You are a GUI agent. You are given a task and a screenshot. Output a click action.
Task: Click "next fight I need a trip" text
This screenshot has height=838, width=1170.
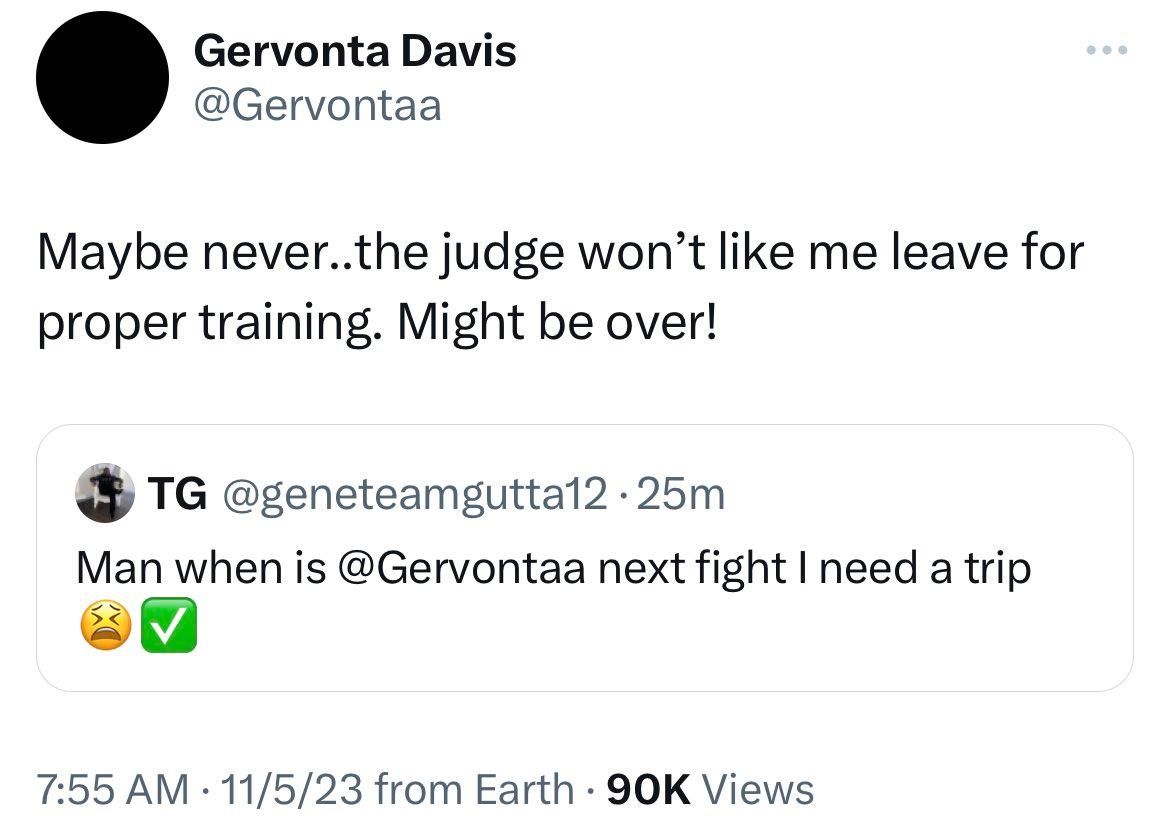coord(814,568)
